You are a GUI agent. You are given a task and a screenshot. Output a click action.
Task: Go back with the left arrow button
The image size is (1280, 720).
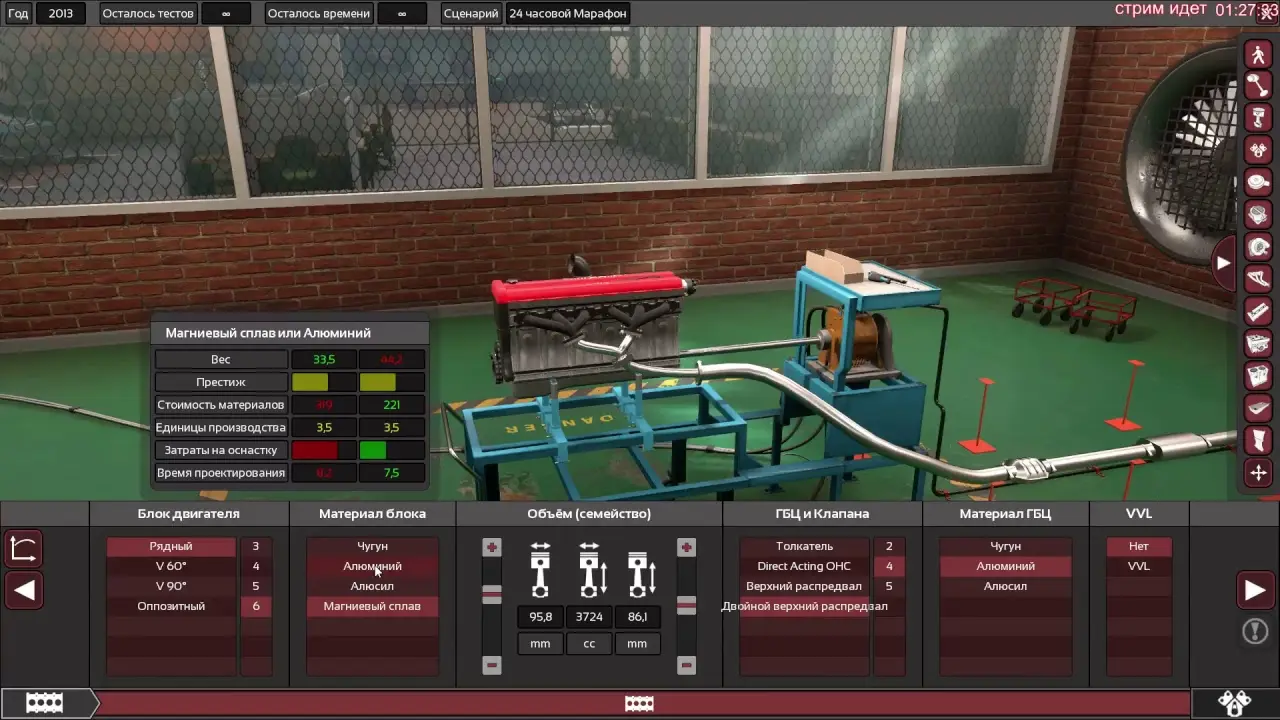pos(24,590)
